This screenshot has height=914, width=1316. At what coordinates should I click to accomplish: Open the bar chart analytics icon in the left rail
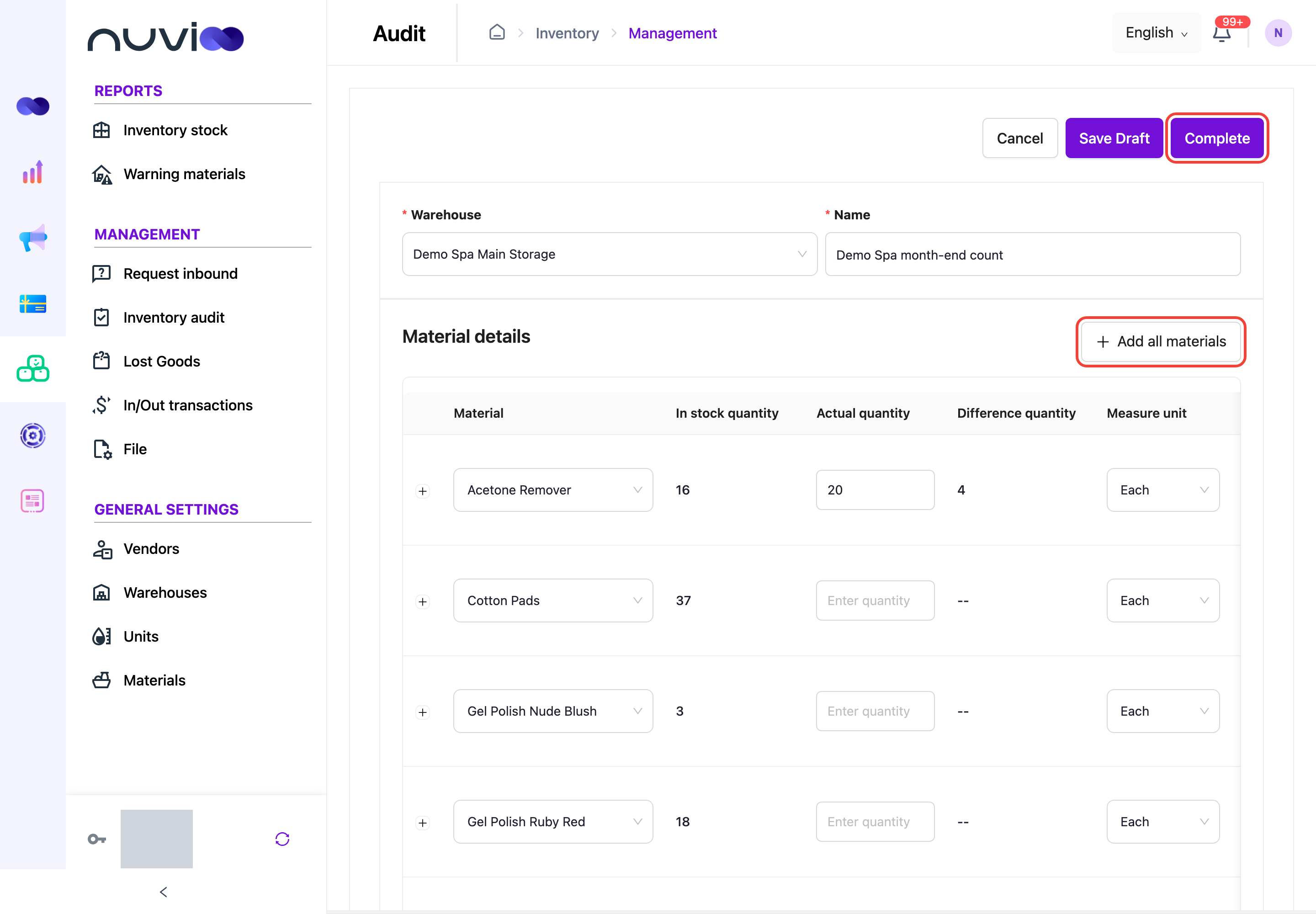click(32, 172)
